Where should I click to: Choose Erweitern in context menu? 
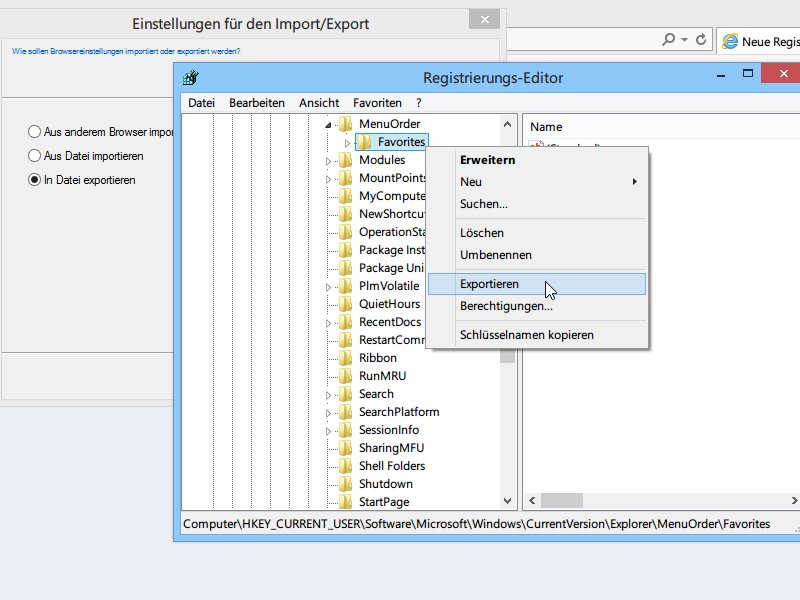[x=537, y=160]
